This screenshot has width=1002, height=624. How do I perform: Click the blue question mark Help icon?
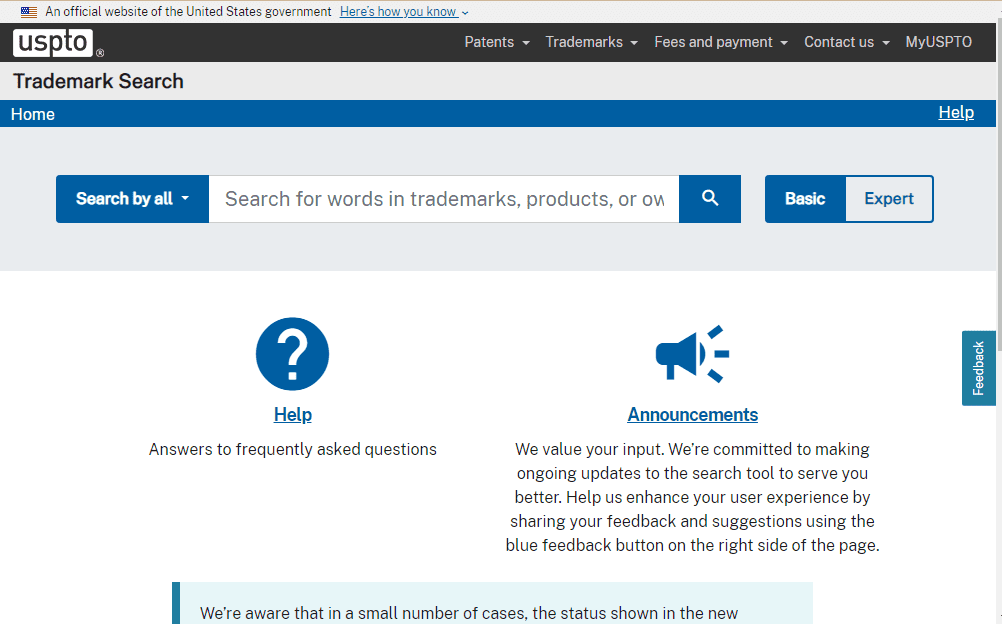[293, 354]
